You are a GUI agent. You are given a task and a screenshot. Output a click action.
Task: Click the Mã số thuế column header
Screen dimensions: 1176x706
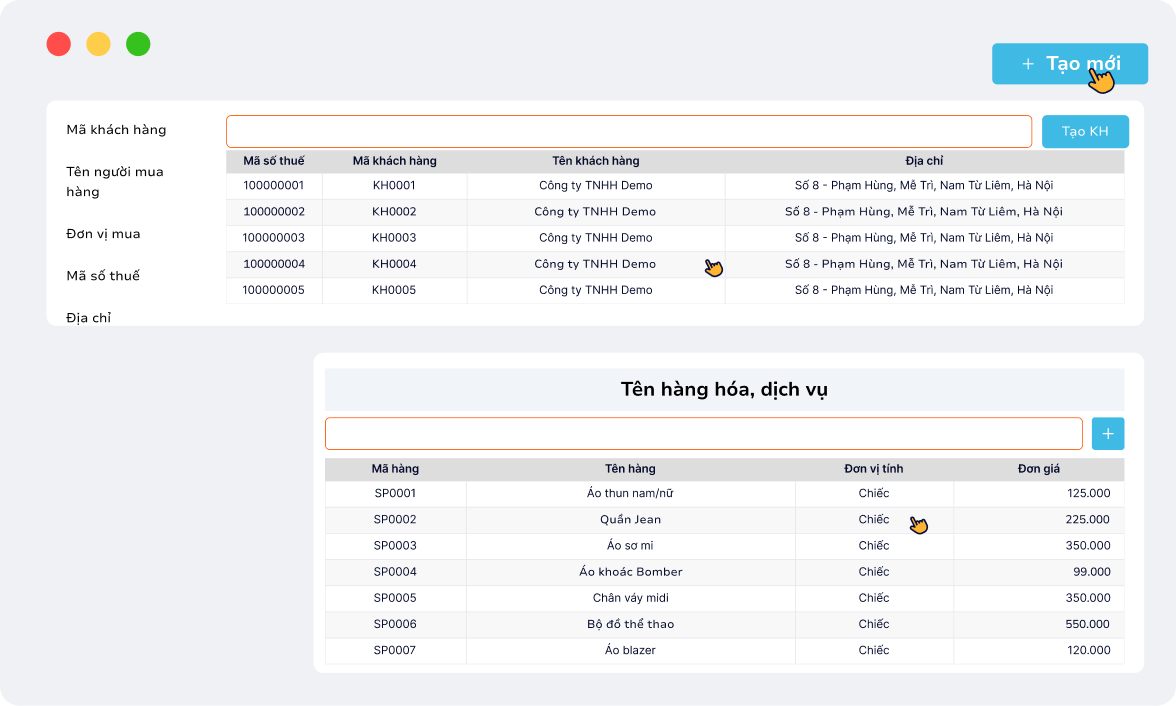click(274, 161)
